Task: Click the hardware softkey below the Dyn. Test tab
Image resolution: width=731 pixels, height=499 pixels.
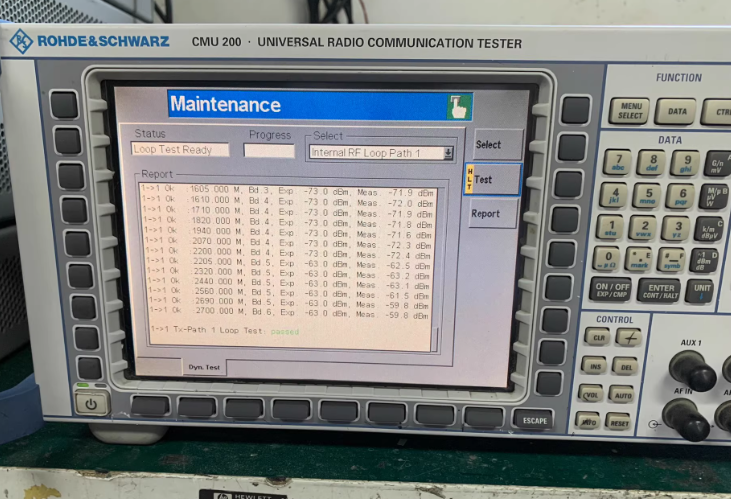Action: 196,407
